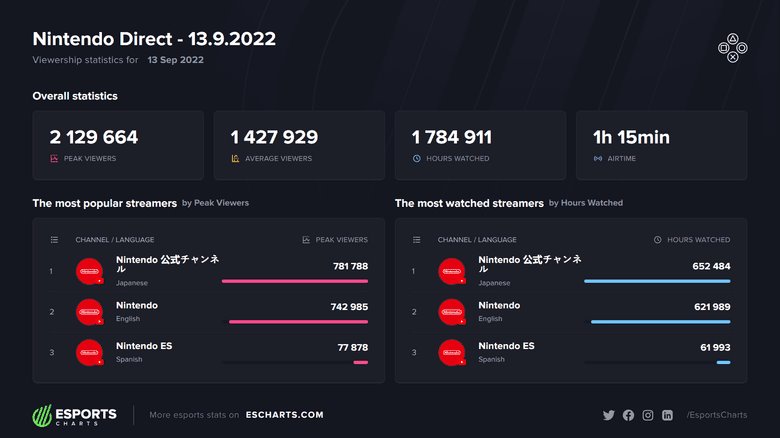The image size is (780, 438).
Task: Click chart icon beside Peak Viewers column header
Action: coord(306,240)
